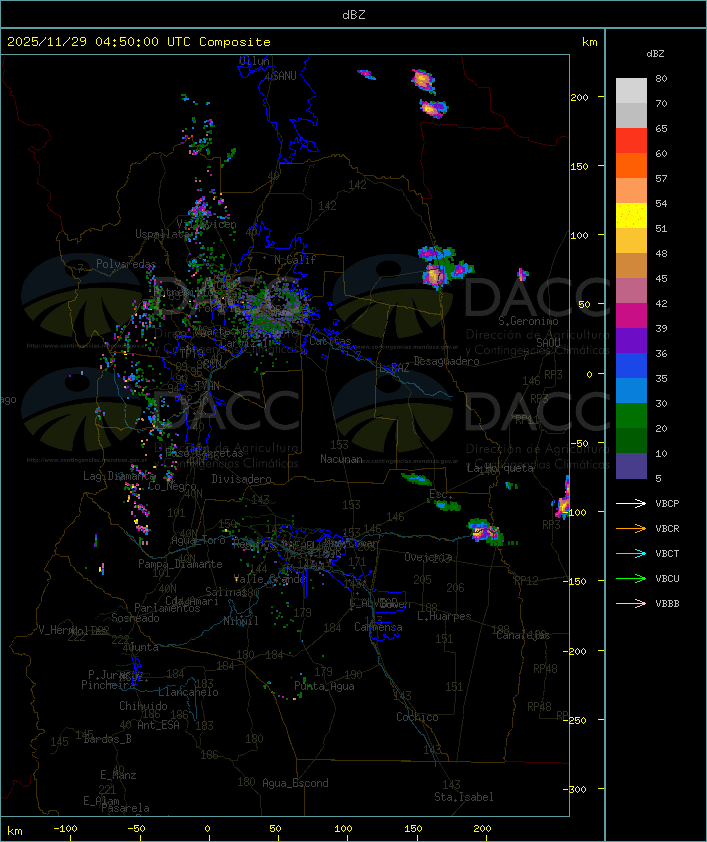Image resolution: width=707 pixels, height=842 pixels.
Task: Click the dark green 10-20 dBZ swatch
Action: pyautogui.click(x=631, y=440)
